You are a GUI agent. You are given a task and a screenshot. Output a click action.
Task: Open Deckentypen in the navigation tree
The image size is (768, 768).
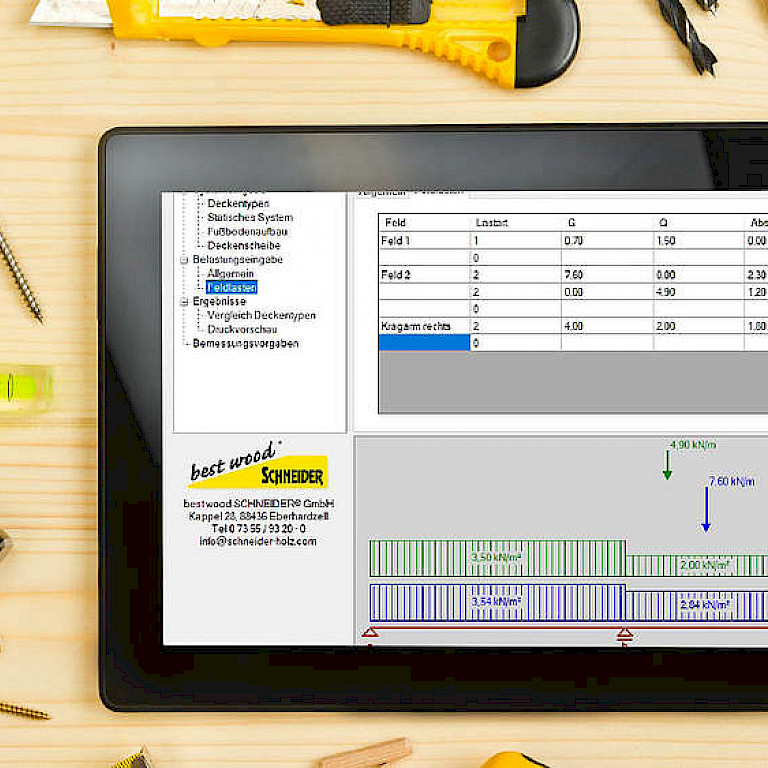point(238,203)
